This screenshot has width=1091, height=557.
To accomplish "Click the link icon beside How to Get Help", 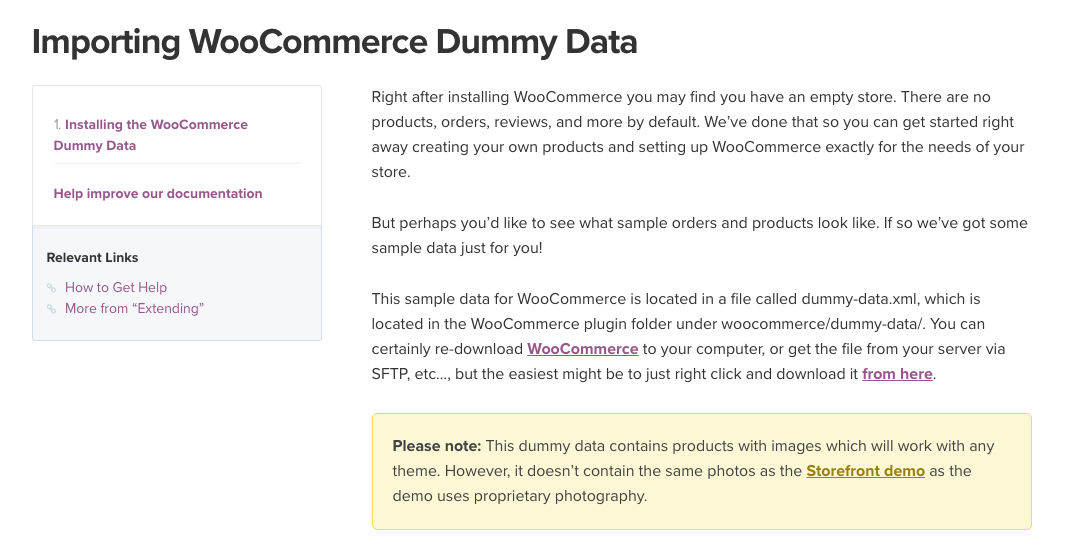I will [x=51, y=288].
